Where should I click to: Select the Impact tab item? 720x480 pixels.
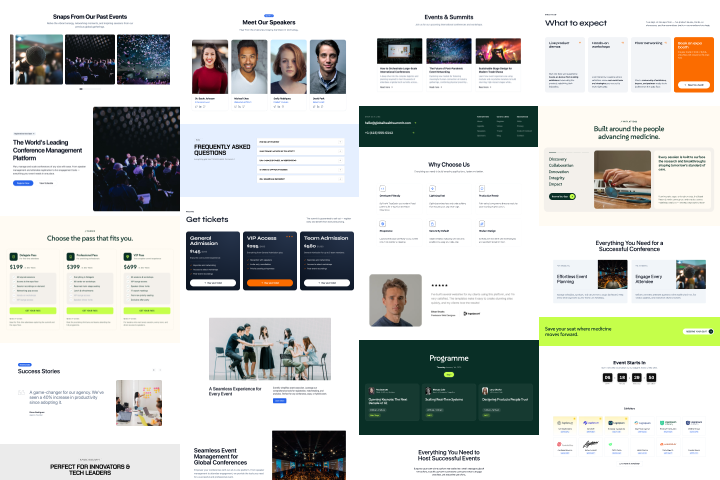[555, 184]
